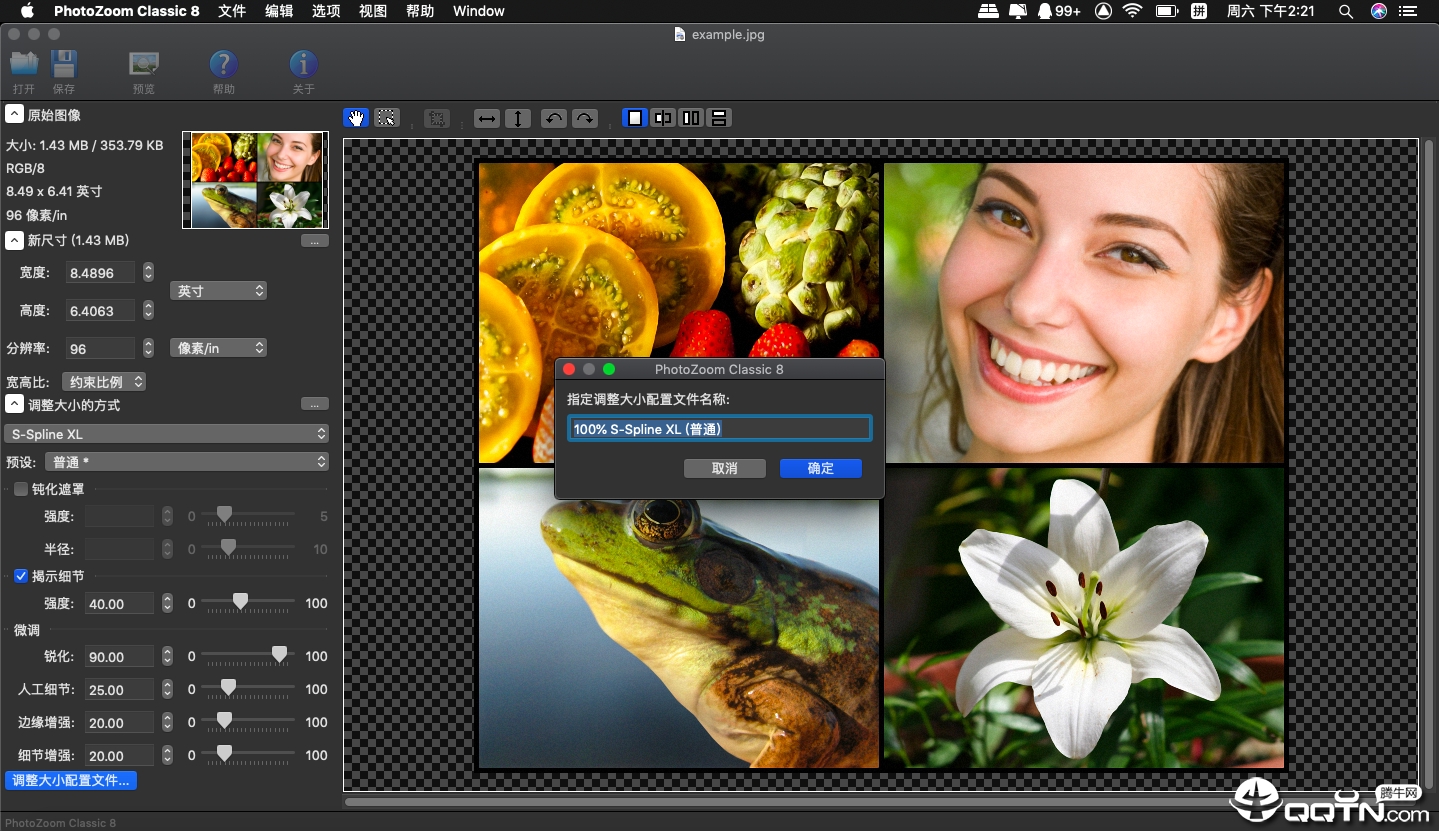Click the 分辨率 96 input field
The image size is (1439, 831).
pyautogui.click(x=100, y=348)
